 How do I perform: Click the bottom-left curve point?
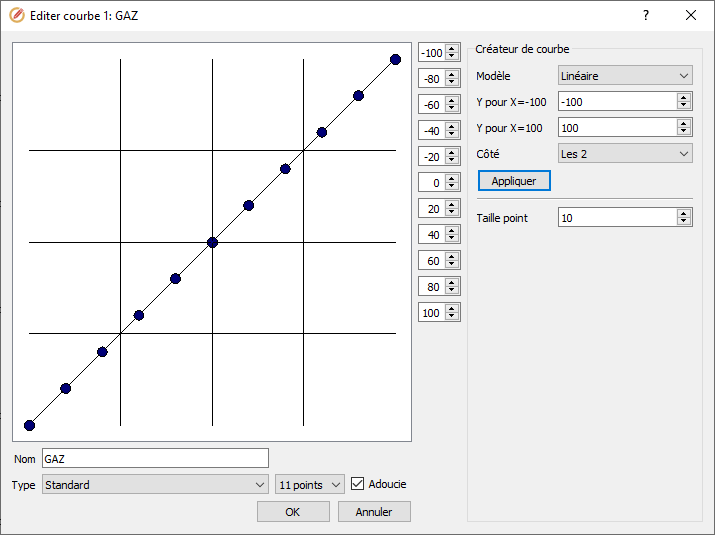29,425
